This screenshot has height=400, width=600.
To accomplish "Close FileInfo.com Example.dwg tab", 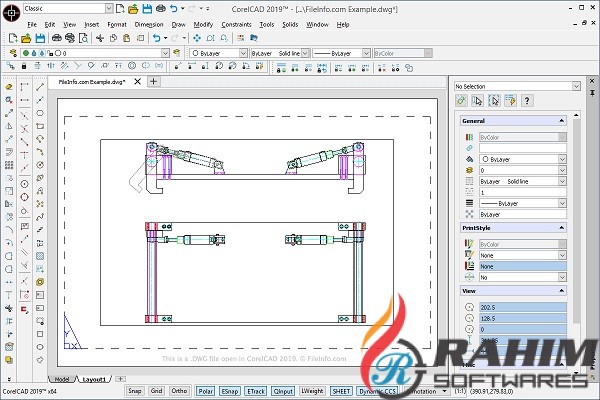I will coord(137,82).
